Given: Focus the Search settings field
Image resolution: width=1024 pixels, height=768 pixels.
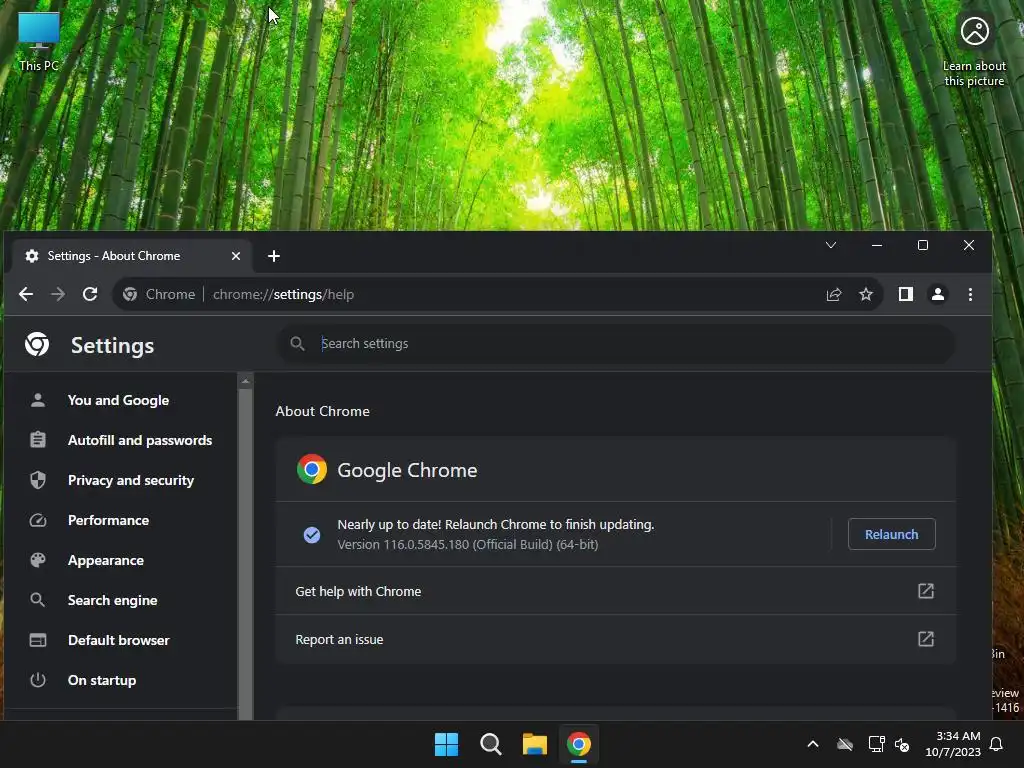Looking at the screenshot, I should coord(616,344).
